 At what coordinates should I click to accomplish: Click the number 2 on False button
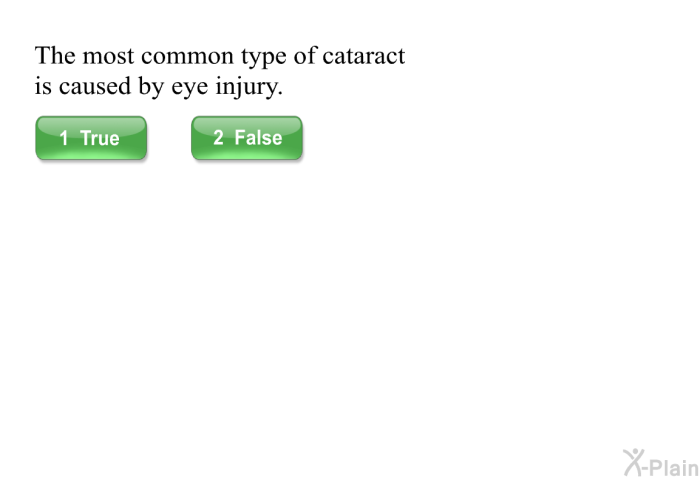[x=218, y=138]
